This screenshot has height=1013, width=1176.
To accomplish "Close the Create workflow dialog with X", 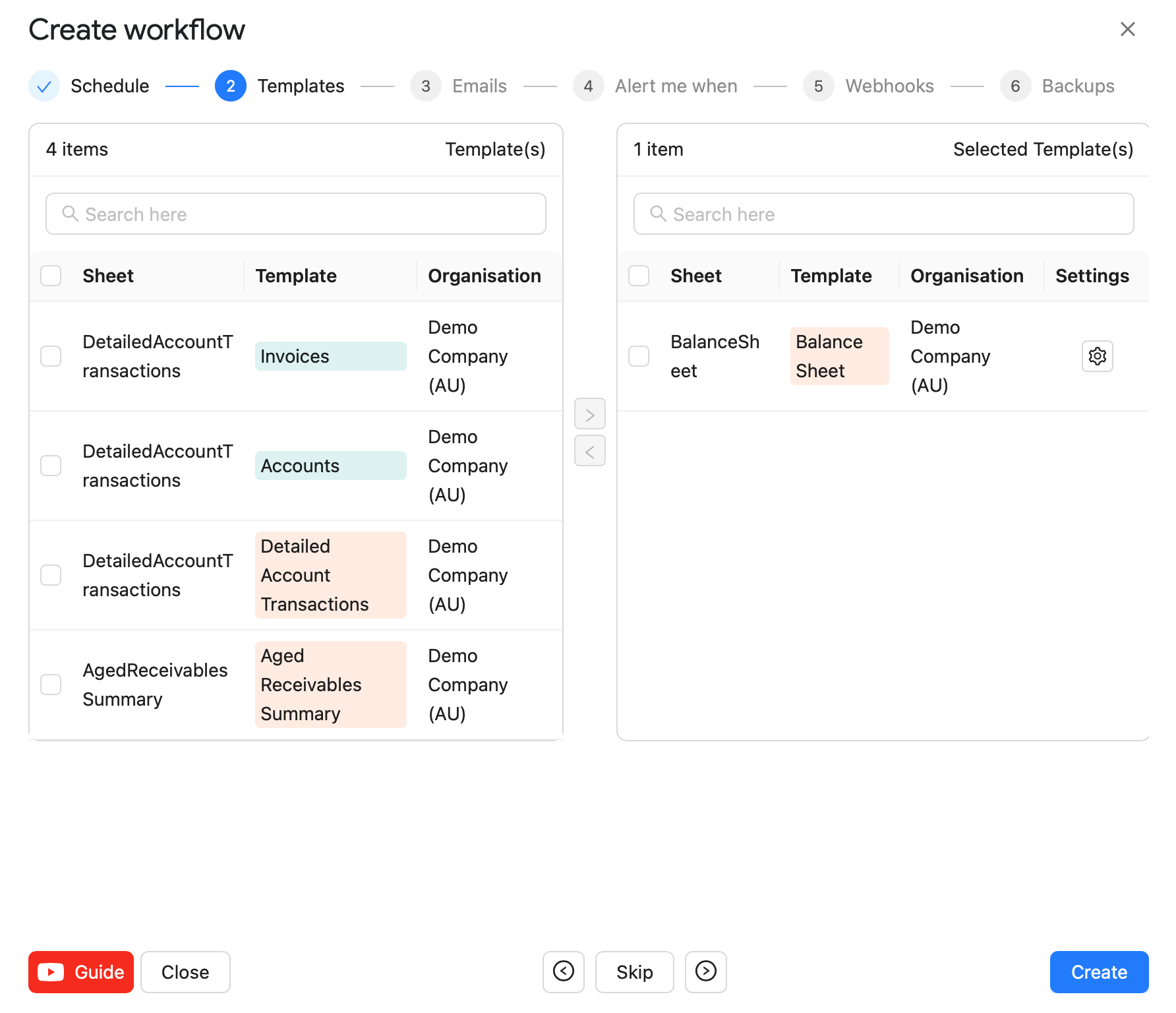I will point(1127,29).
